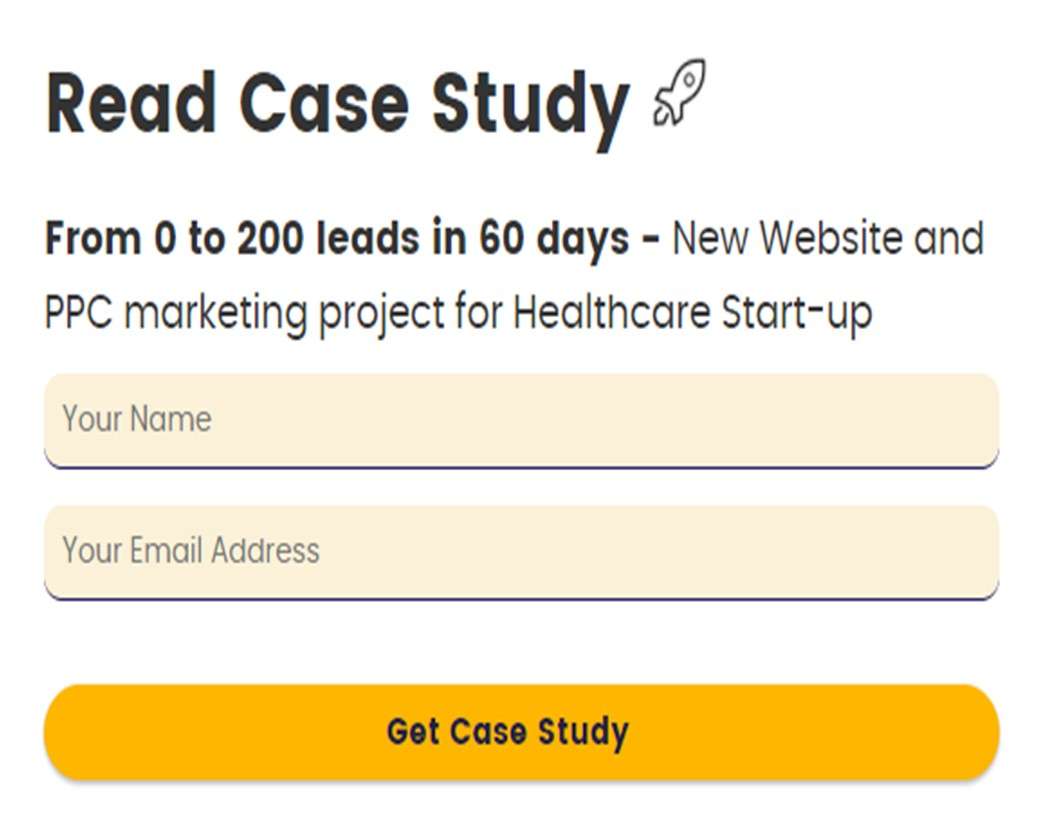Click the "Your Name" placeholder text
The image size is (1040, 816).
click(137, 419)
